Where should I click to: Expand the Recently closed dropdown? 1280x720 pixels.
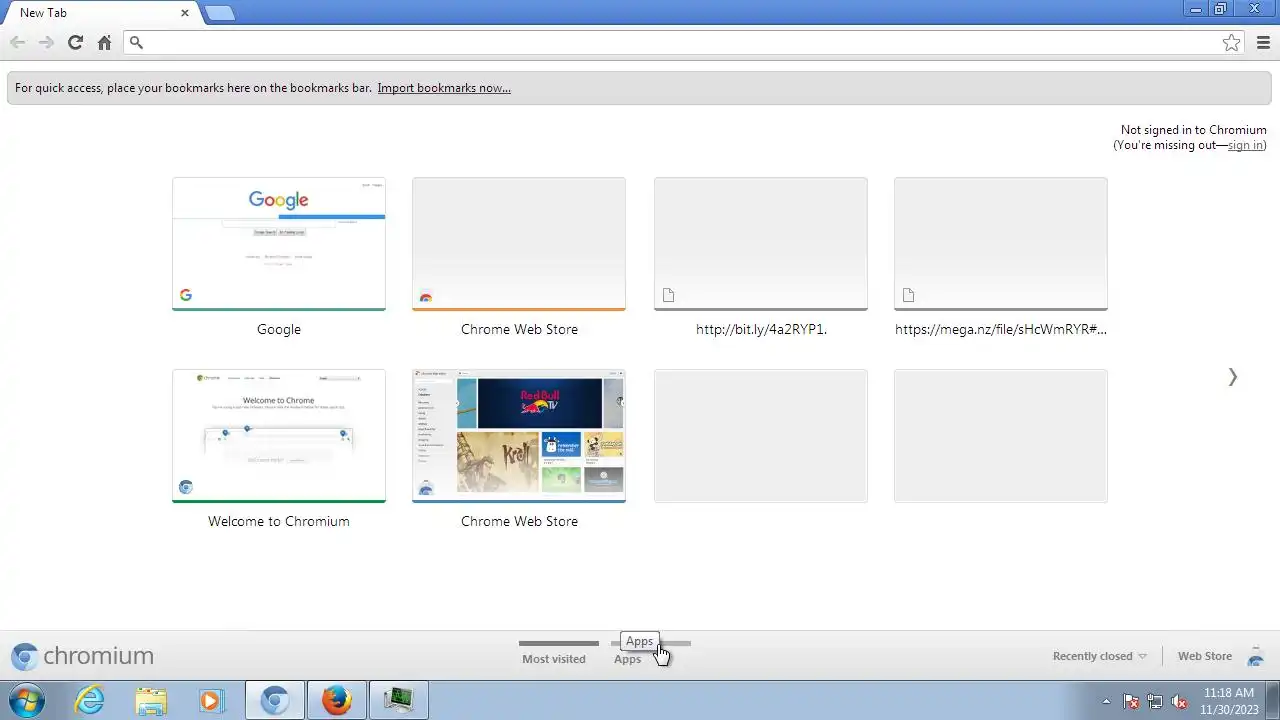tap(1099, 656)
